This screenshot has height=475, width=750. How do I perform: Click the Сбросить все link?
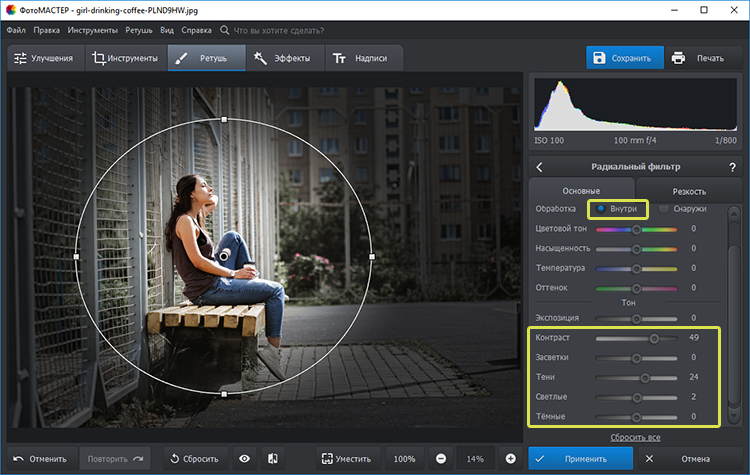(x=635, y=438)
